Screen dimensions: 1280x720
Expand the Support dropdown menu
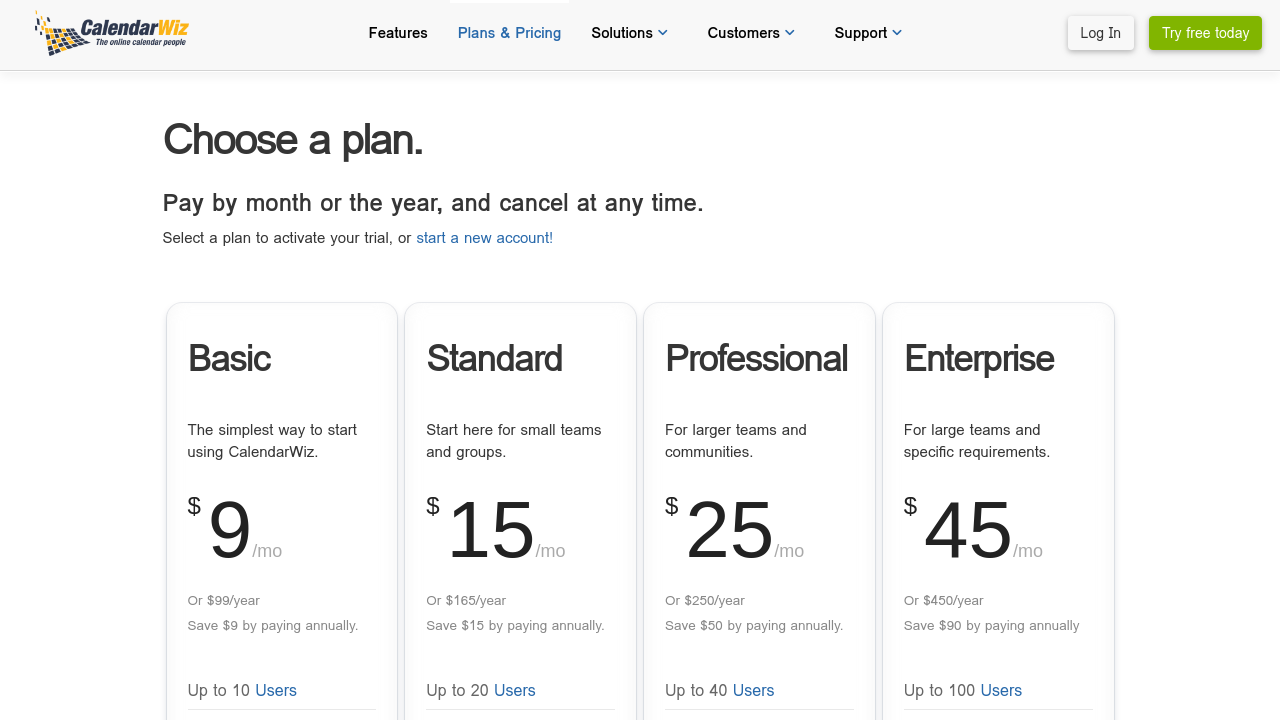coord(868,33)
